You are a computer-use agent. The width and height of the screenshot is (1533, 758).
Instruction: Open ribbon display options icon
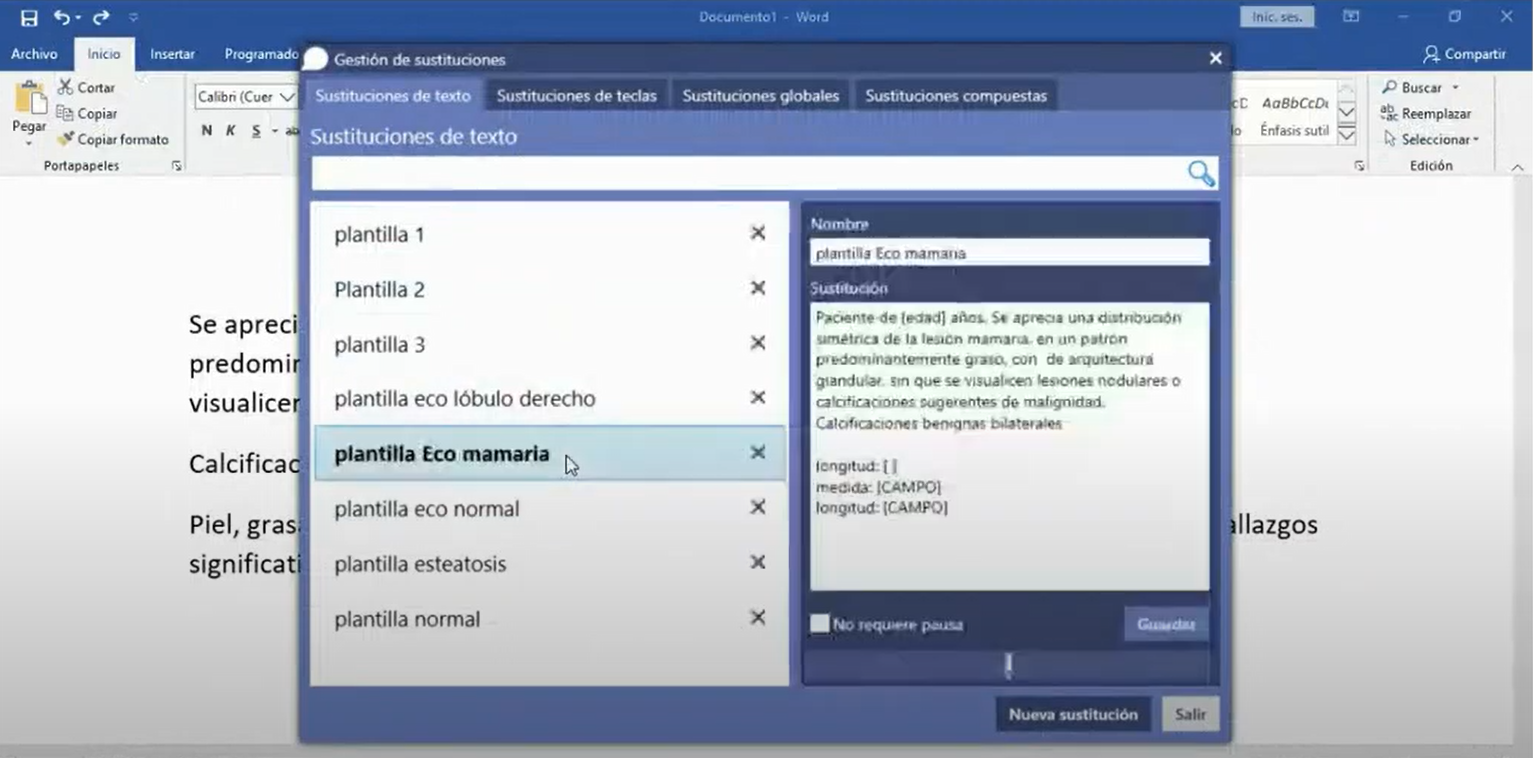(1351, 17)
